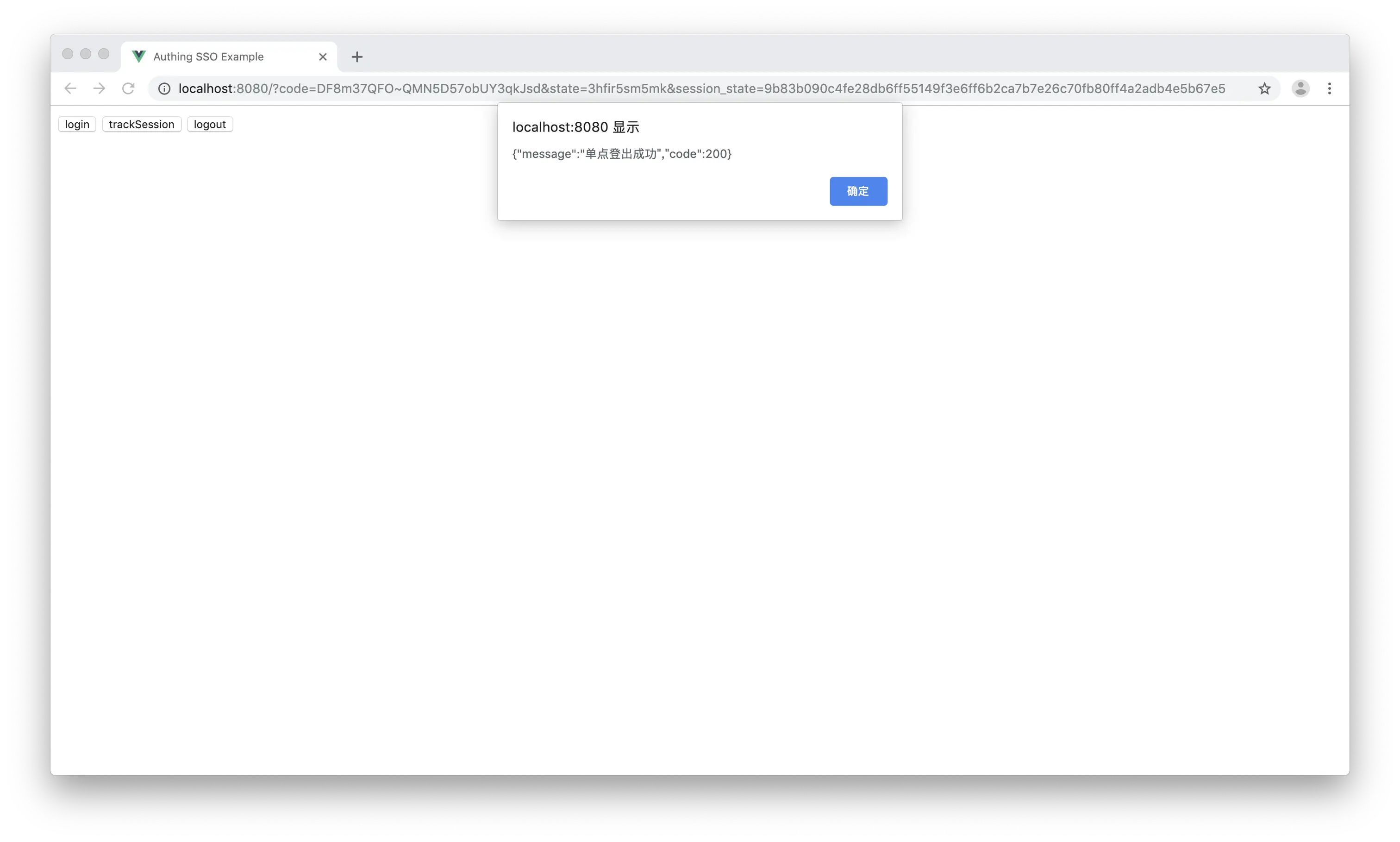This screenshot has width=1400, height=842.
Task: Click the red close window button
Action: pos(68,54)
